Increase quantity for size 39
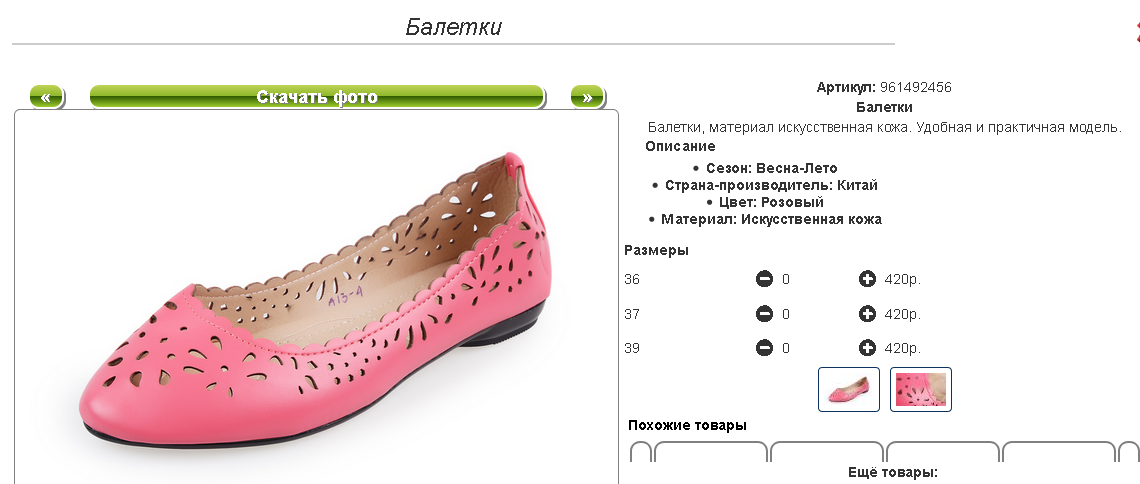Viewport: 1140px width, 484px height. [x=867, y=348]
